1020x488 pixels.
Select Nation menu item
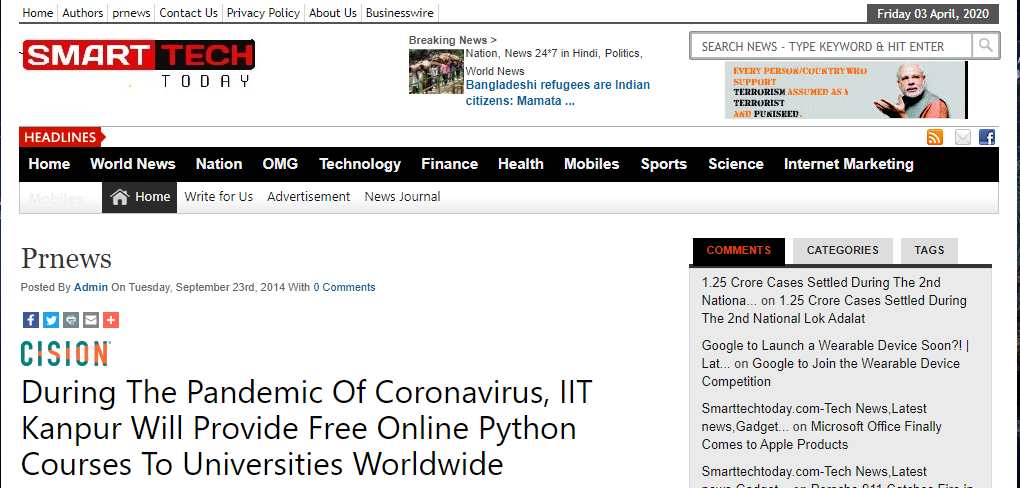(x=219, y=164)
